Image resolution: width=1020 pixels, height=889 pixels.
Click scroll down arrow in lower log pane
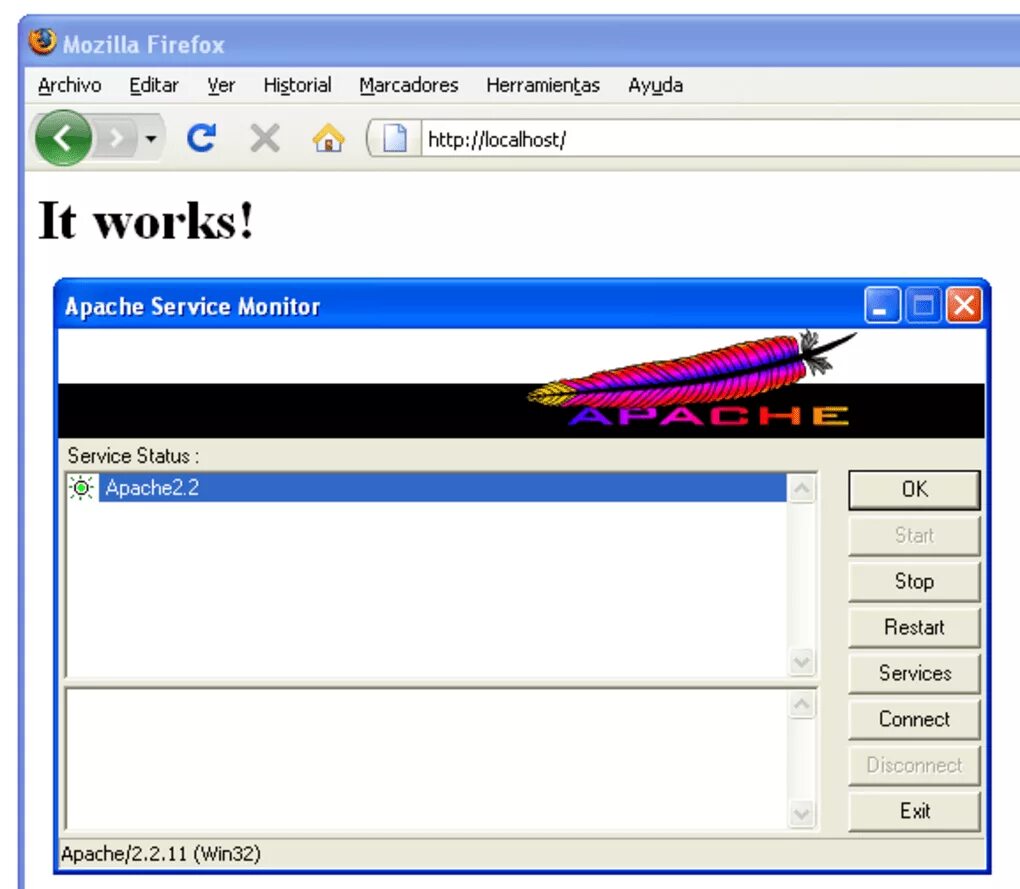(801, 814)
